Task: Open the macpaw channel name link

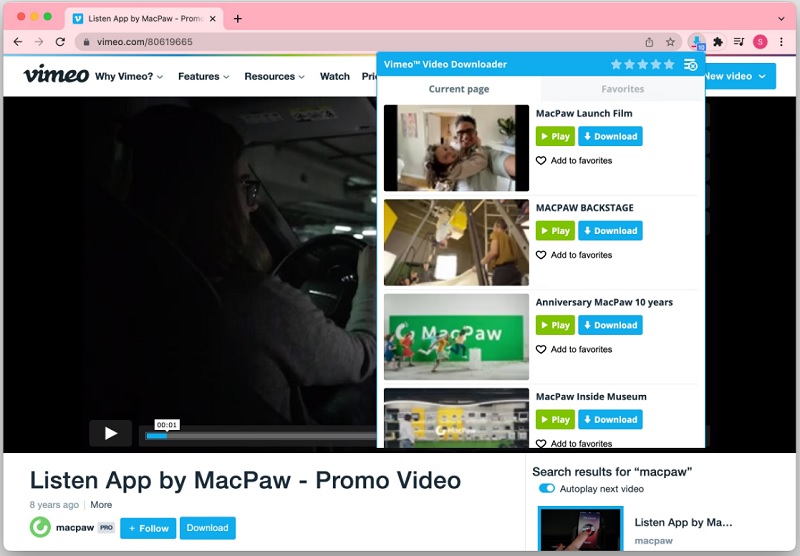Action: [75, 527]
